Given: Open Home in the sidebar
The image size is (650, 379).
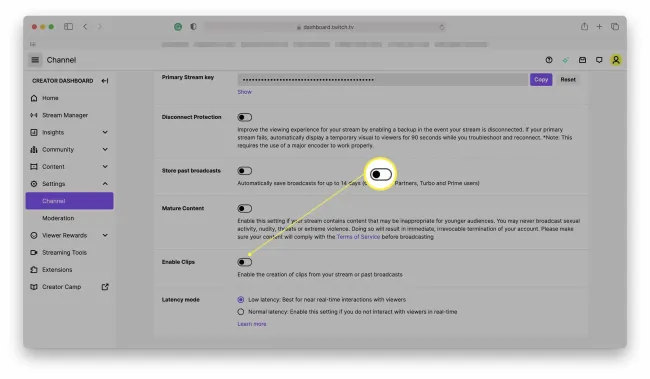Looking at the screenshot, I should point(50,98).
